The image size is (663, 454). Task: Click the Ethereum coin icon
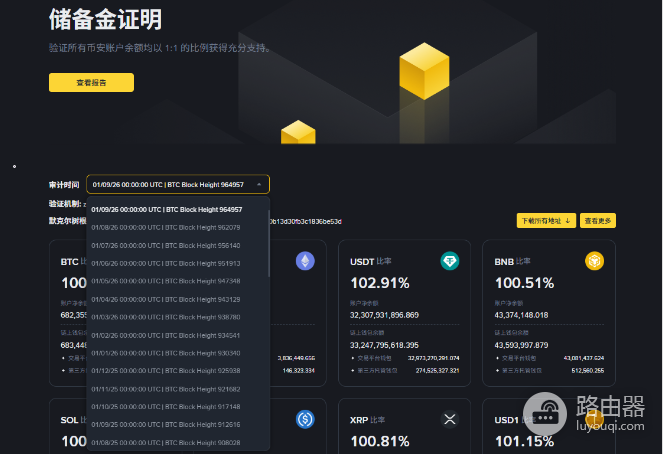[x=305, y=261]
